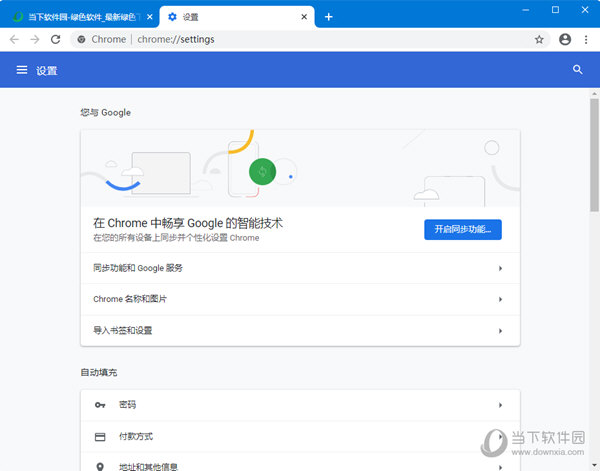This screenshot has height=471, width=600.
Task: Open the 付款方式 settings row
Action: 300,437
